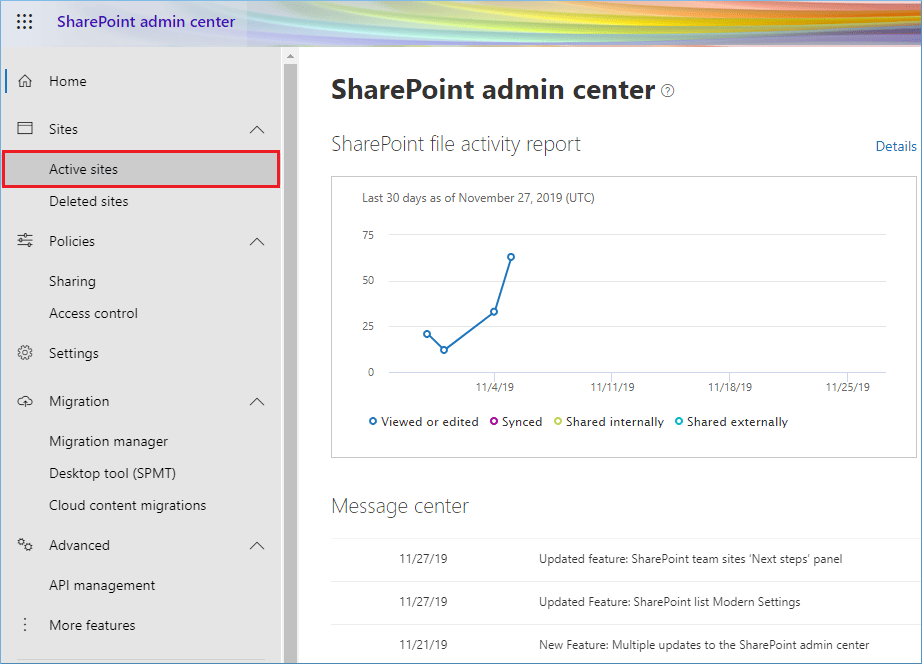Click the 11/21/19 message date
The image size is (922, 664).
(423, 645)
